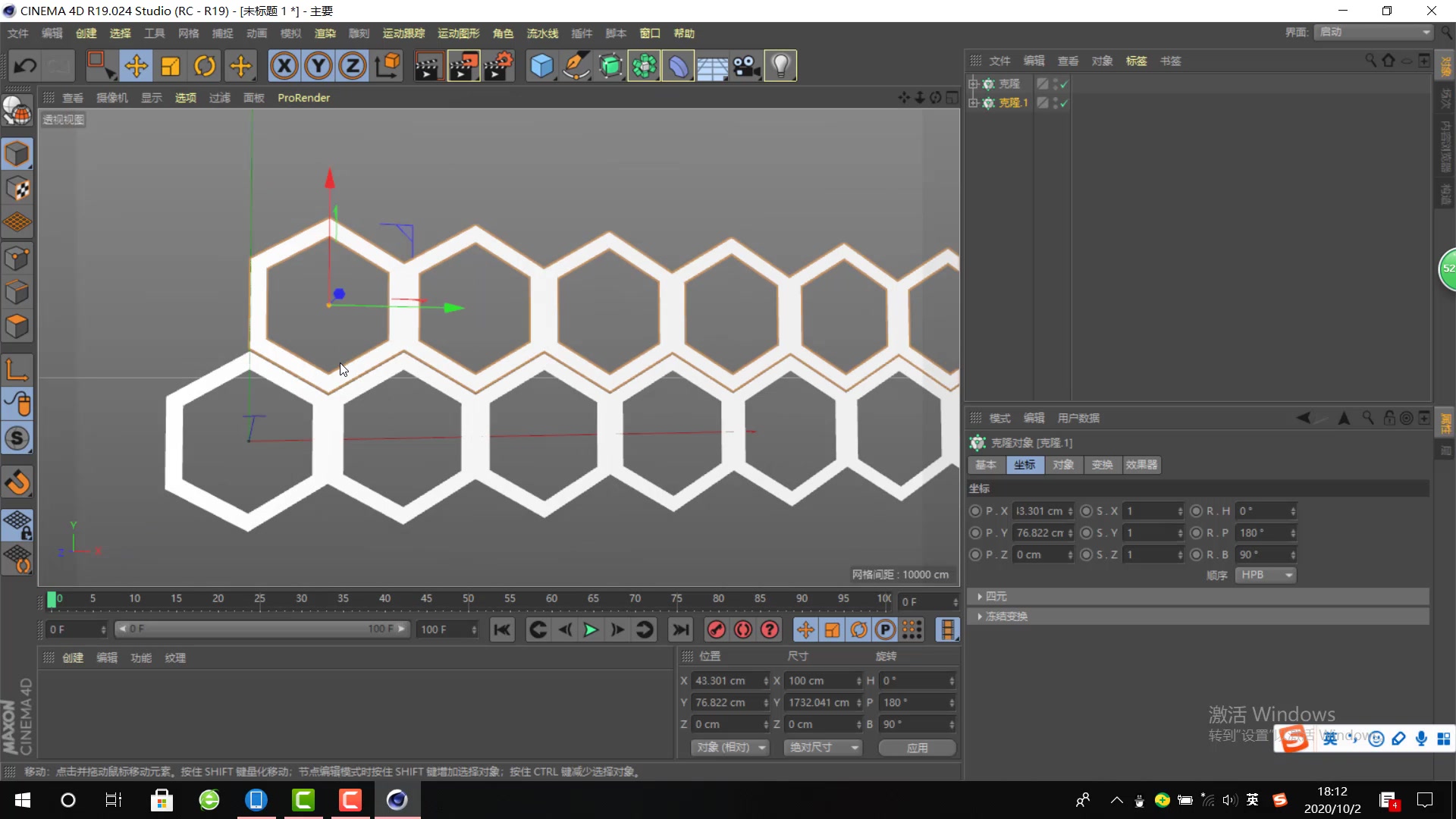This screenshot has height=819, width=1456.
Task: Expand the 冻结变换 properties section
Action: [x=979, y=615]
